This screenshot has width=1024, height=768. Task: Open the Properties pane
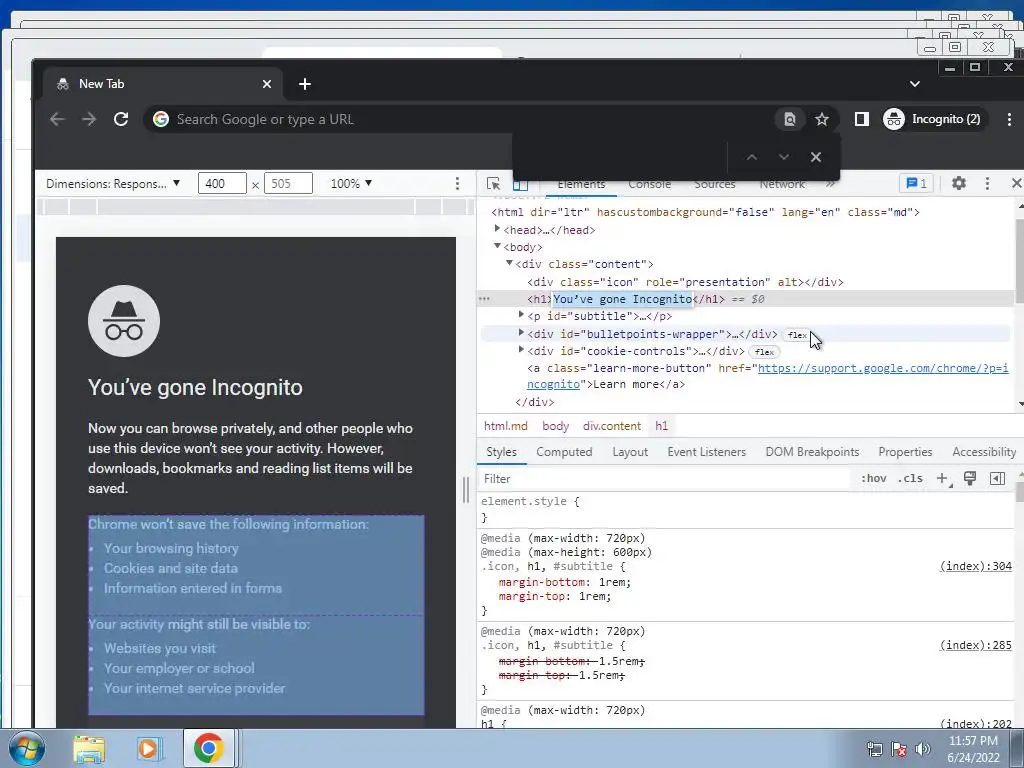pyautogui.click(x=905, y=452)
